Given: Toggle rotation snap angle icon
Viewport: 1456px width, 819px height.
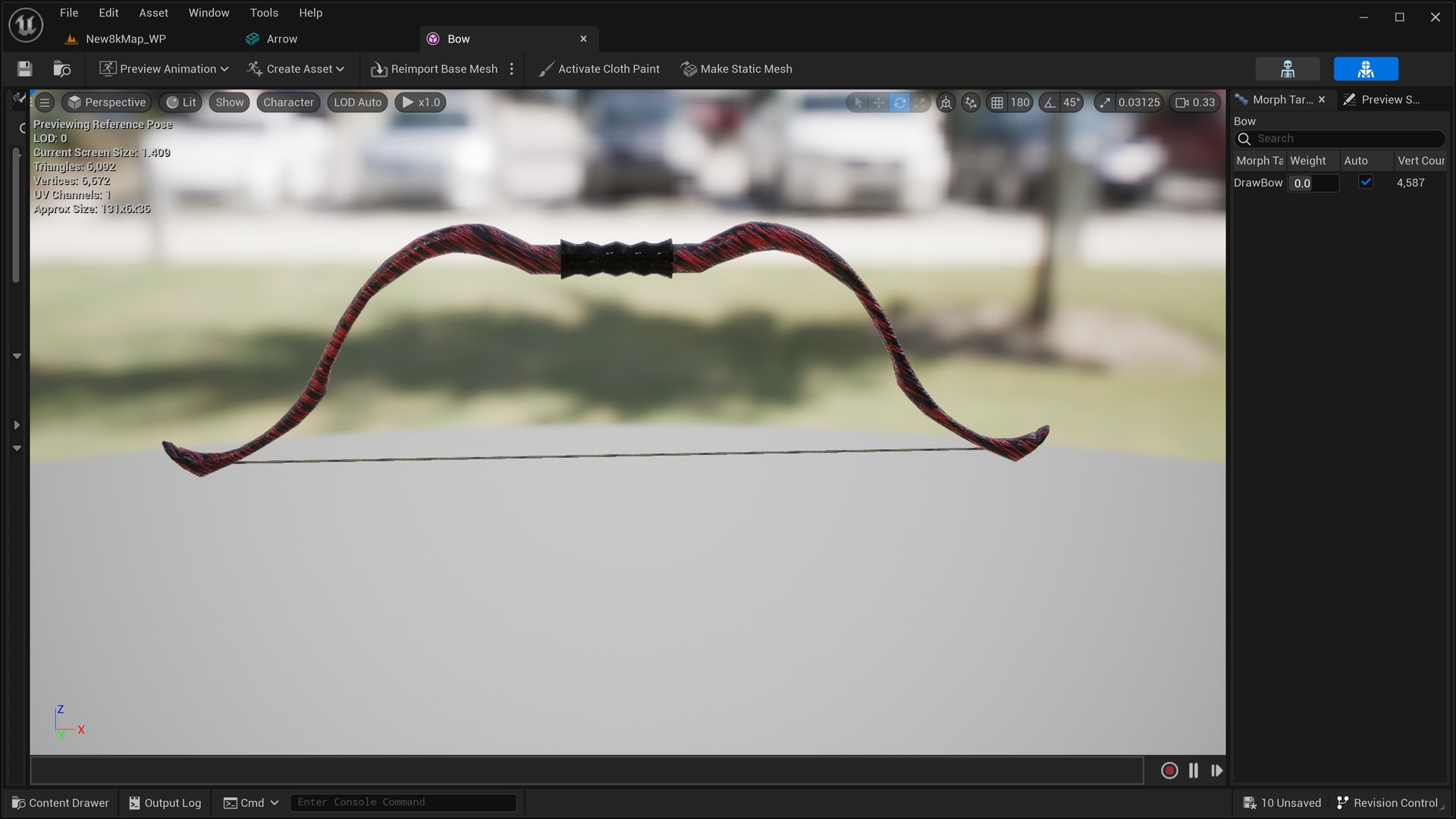Looking at the screenshot, I should coord(1050,102).
